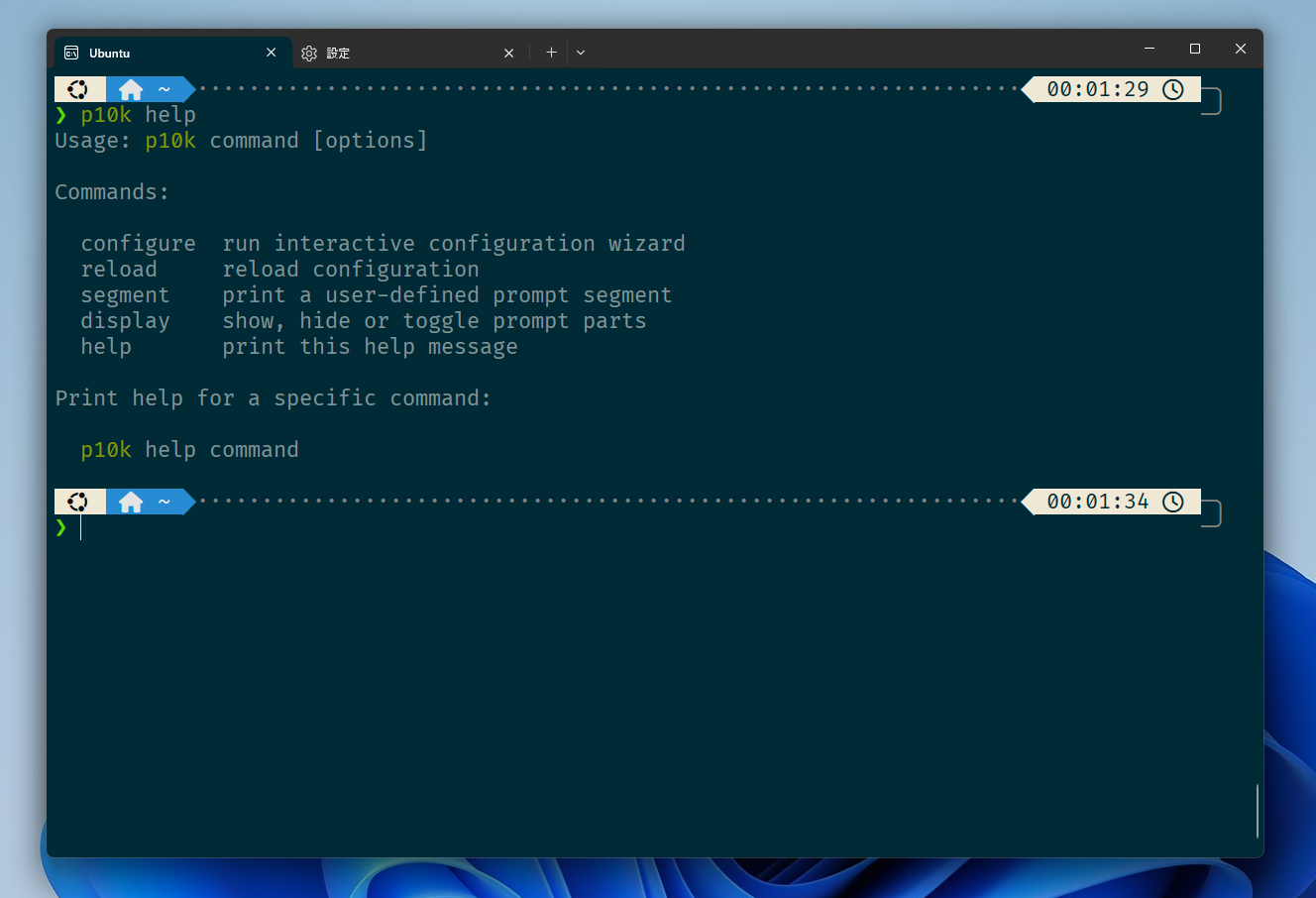Click the terminal scrollbar thumb
1316x898 pixels.
(1257, 811)
